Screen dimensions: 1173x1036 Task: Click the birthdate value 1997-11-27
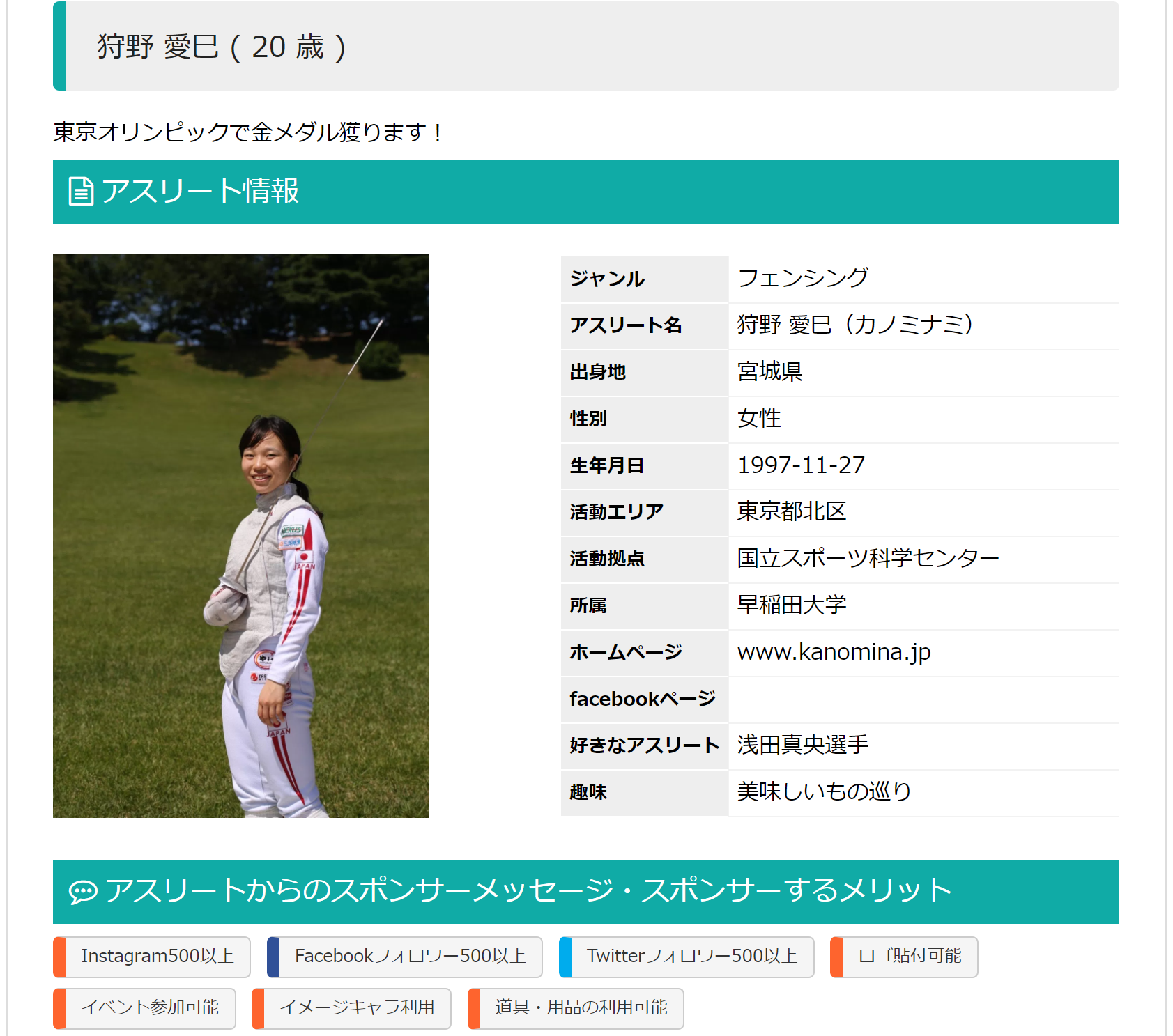(x=802, y=465)
